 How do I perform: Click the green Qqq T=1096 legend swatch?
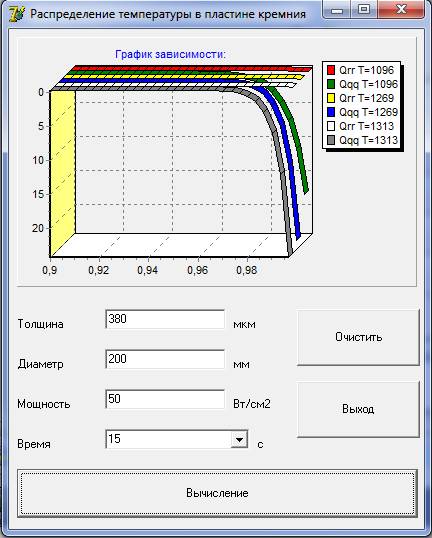click(x=331, y=84)
